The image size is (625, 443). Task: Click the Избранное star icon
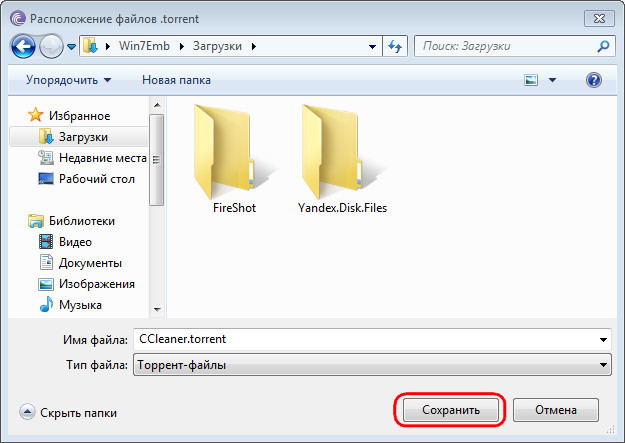pos(35,115)
